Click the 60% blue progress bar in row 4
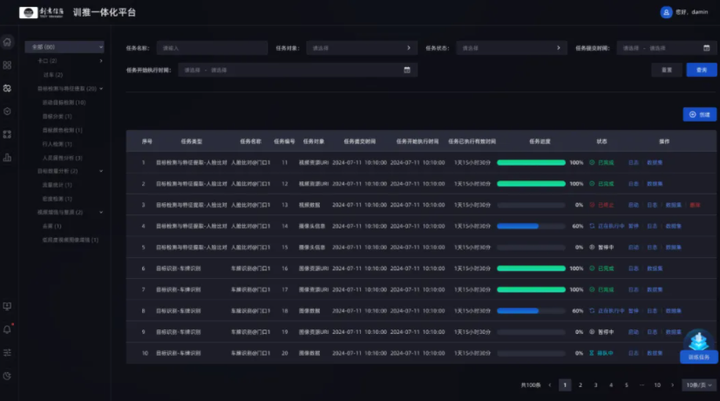This screenshot has width=720, height=401. click(x=531, y=226)
